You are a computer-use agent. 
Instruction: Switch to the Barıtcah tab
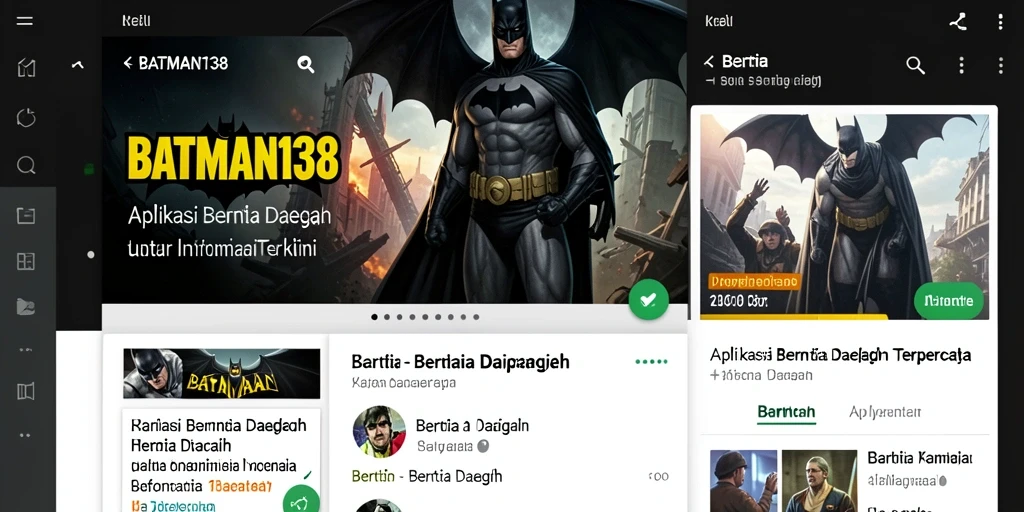coord(786,412)
